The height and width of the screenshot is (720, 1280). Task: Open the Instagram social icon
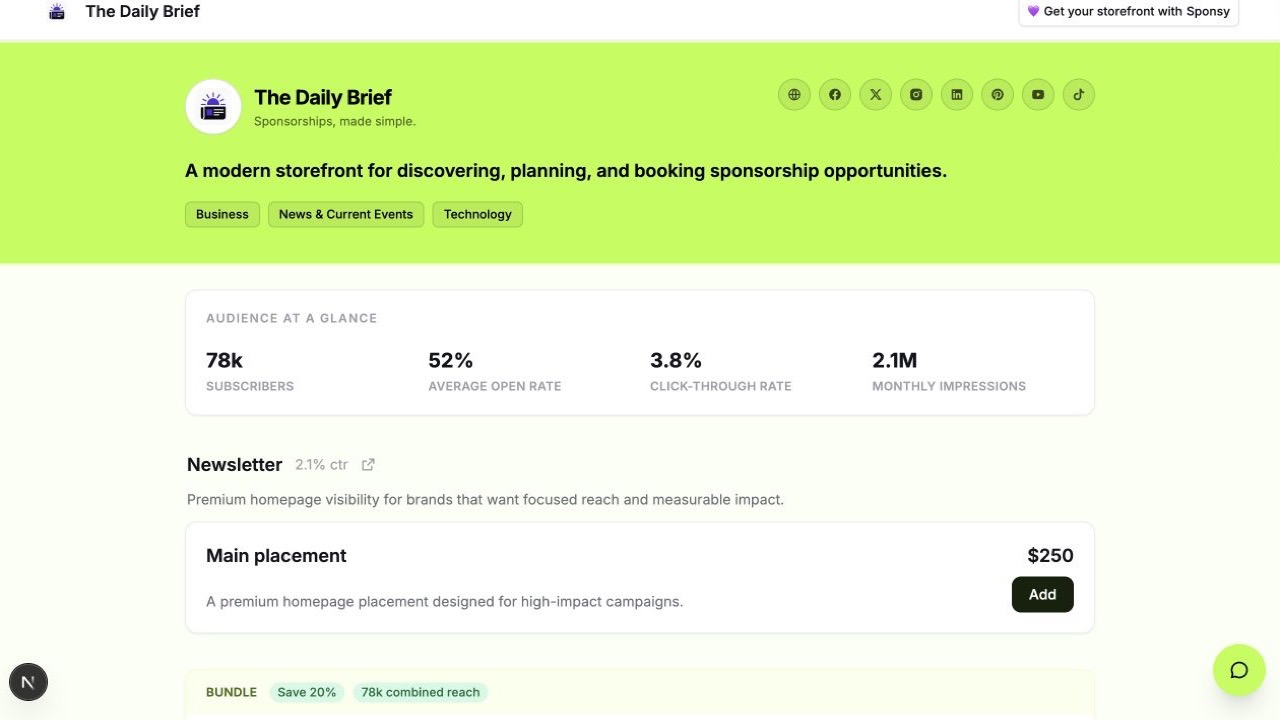(x=916, y=95)
